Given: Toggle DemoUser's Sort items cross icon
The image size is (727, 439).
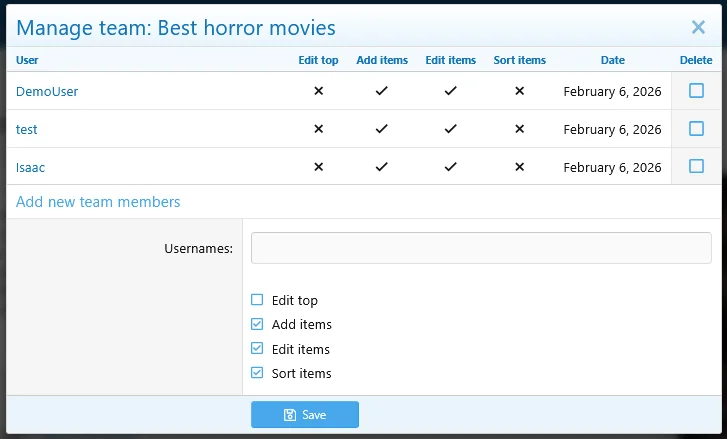Looking at the screenshot, I should [x=519, y=91].
